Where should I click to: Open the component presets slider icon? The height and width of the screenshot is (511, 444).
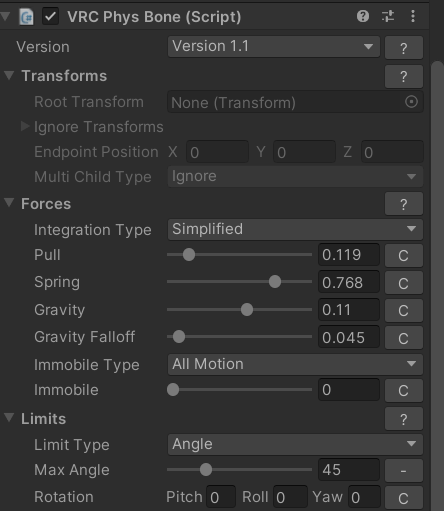[x=388, y=16]
